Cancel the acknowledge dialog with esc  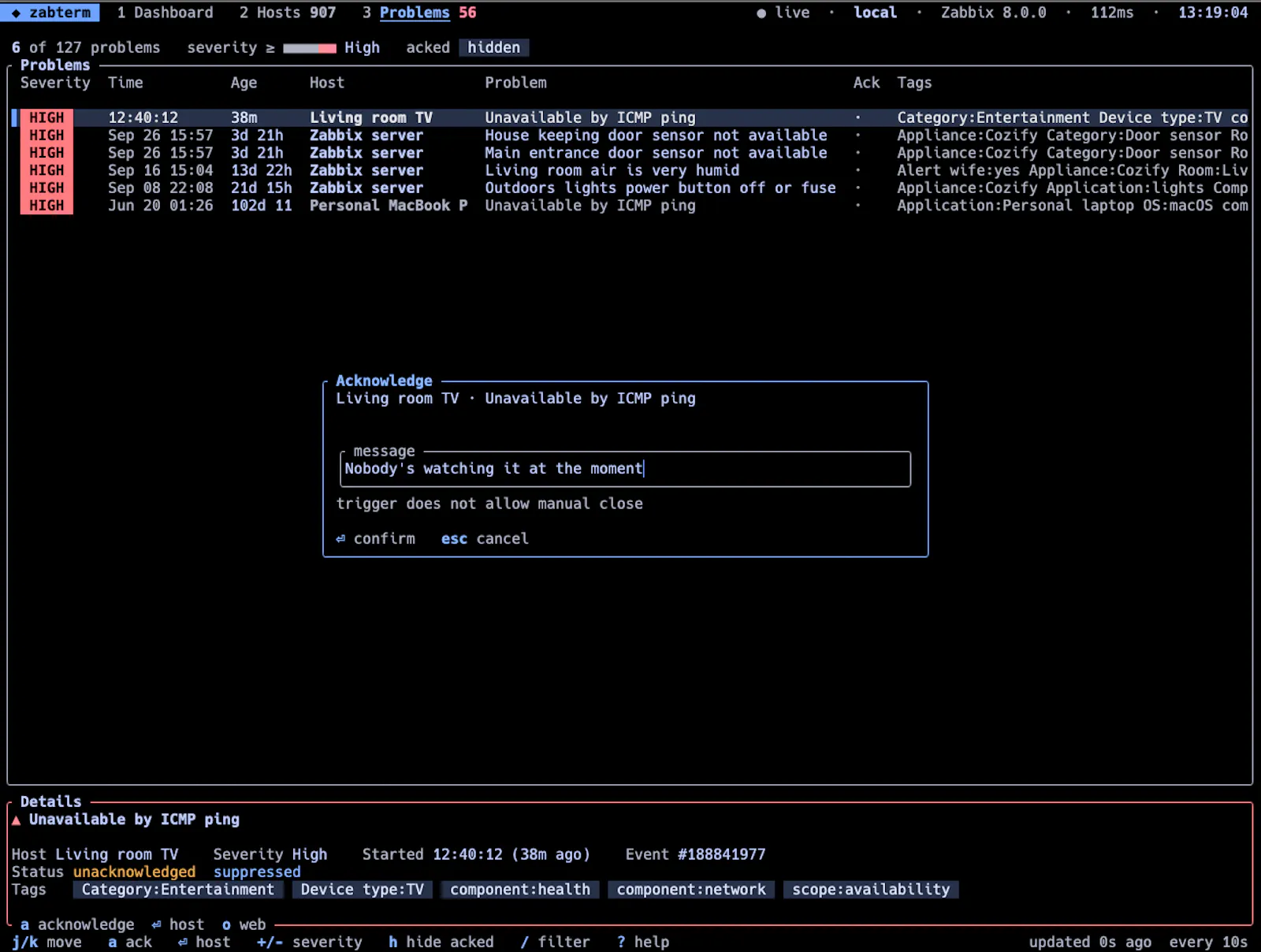click(x=485, y=538)
